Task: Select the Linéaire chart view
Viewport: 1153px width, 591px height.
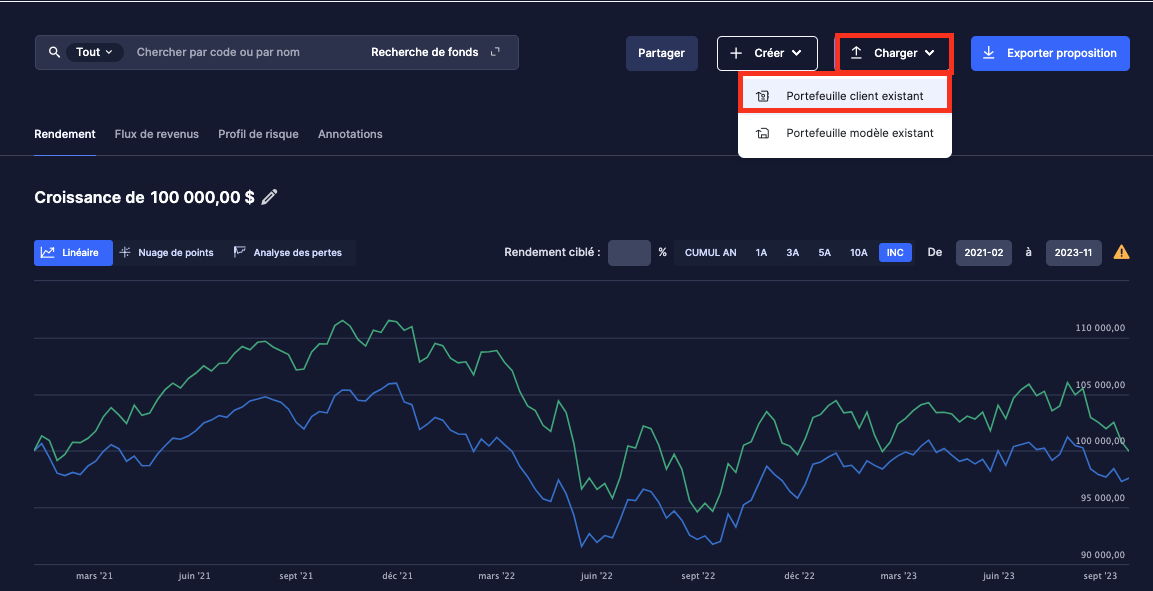Action: (x=73, y=252)
